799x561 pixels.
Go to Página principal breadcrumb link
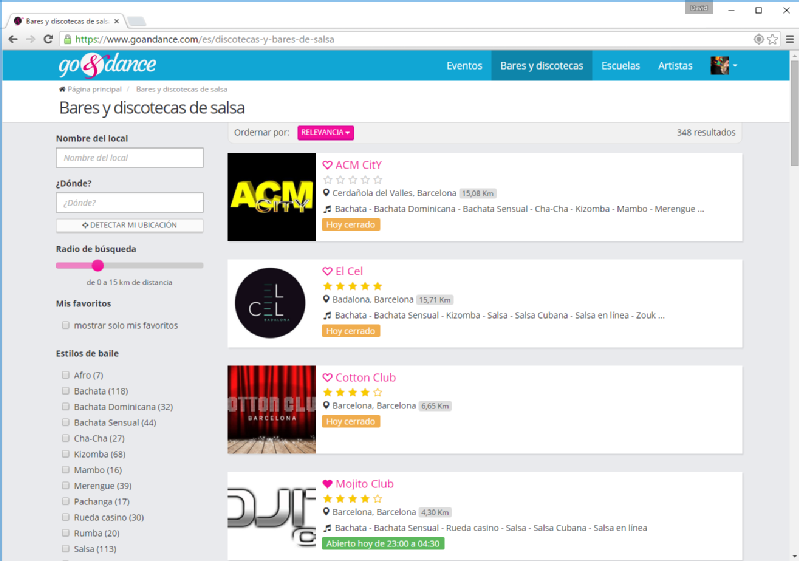pyautogui.click(x=95, y=89)
